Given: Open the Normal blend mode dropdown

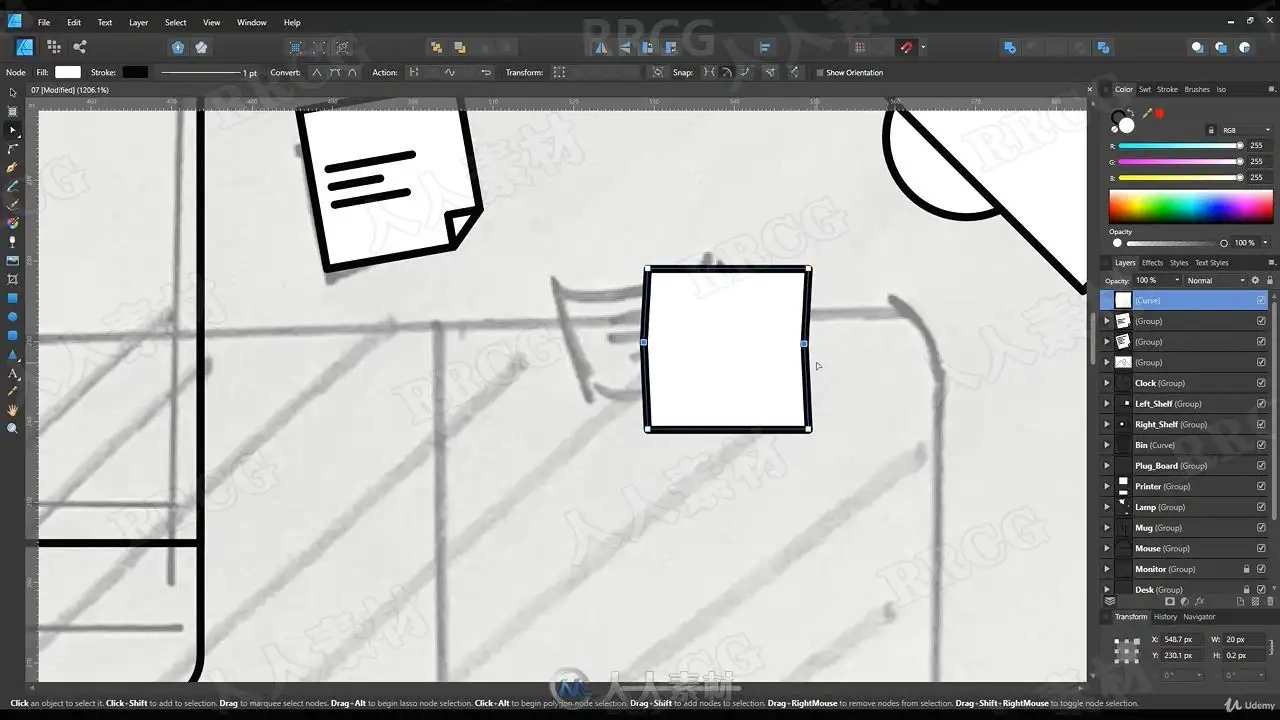Looking at the screenshot, I should [1215, 280].
